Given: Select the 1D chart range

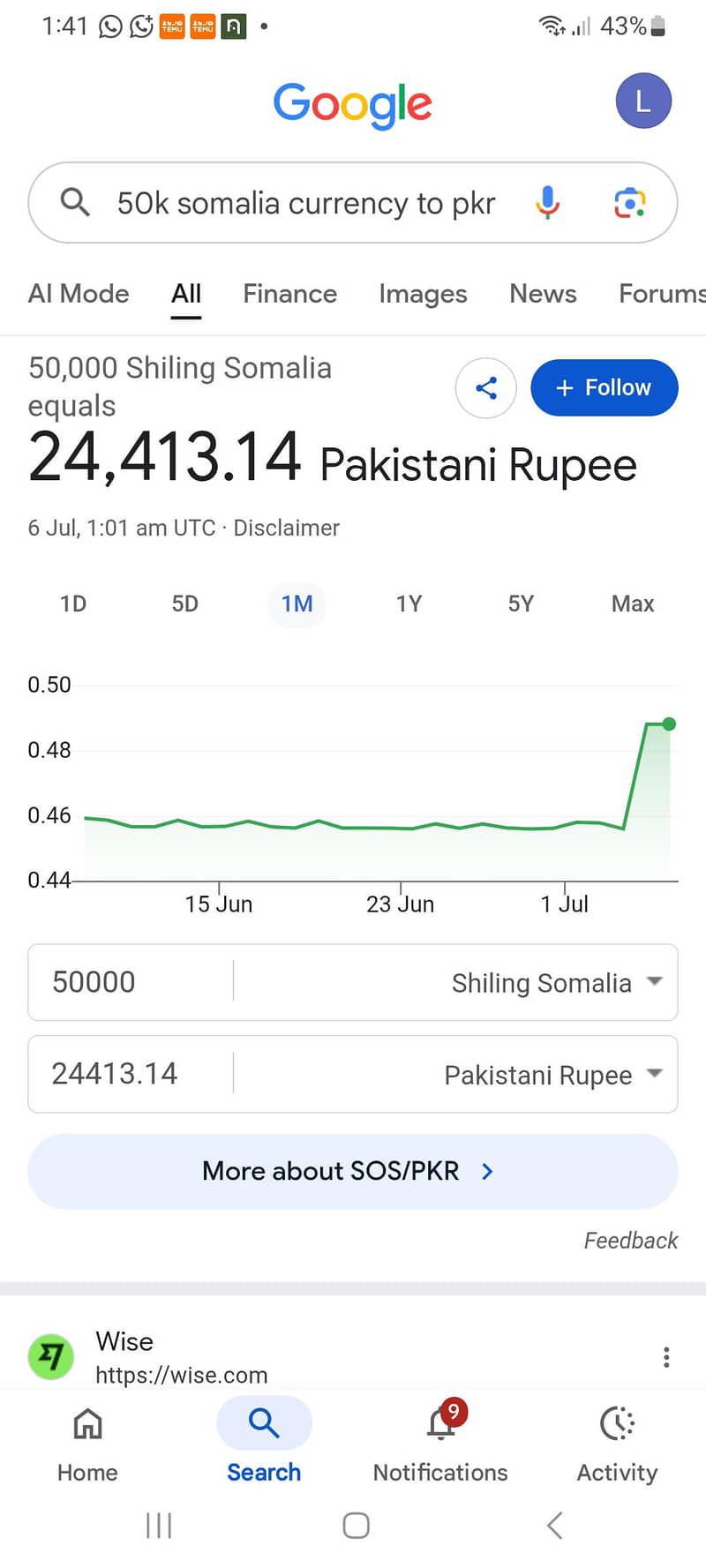Looking at the screenshot, I should [73, 604].
